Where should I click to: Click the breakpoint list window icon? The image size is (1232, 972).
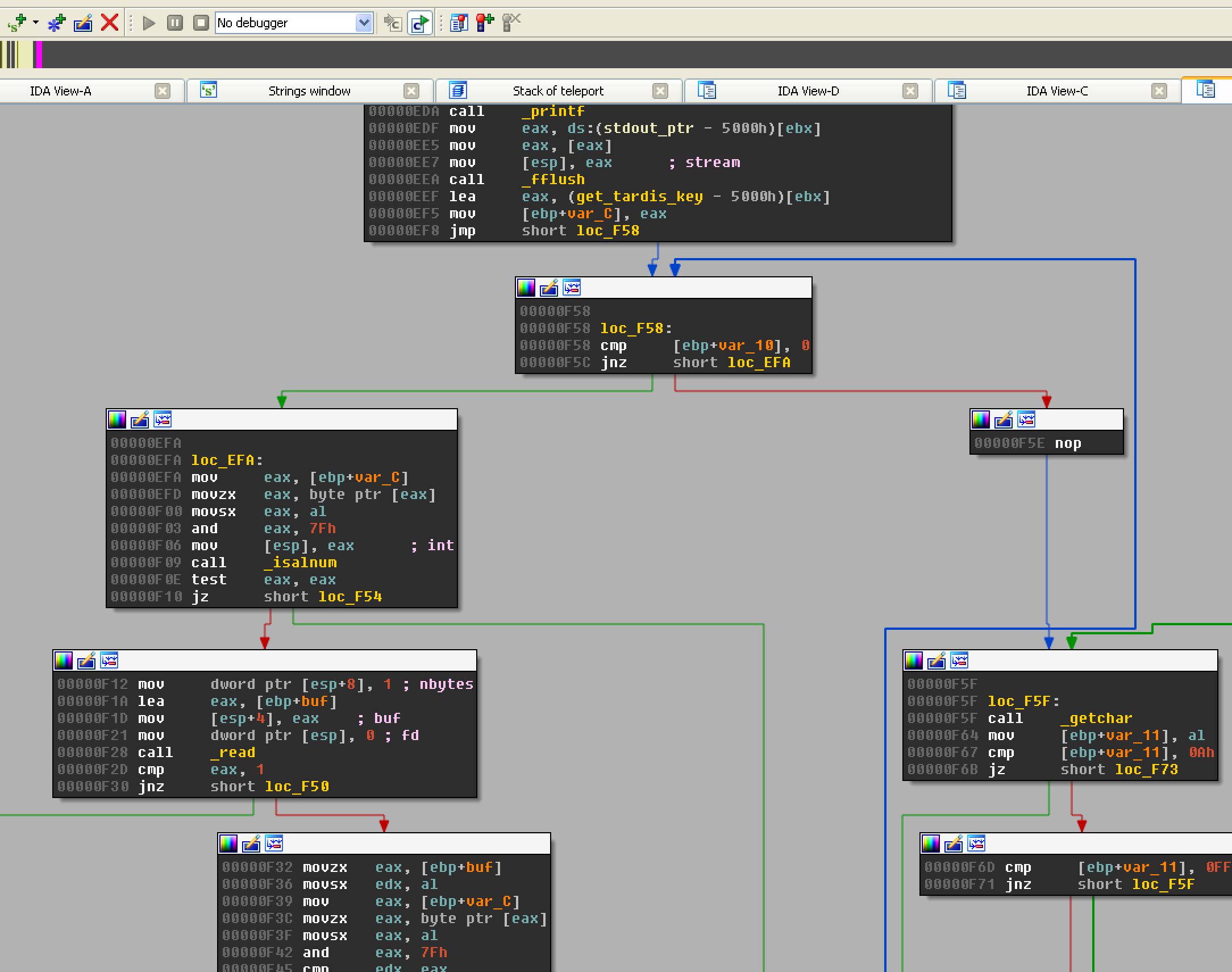point(459,23)
